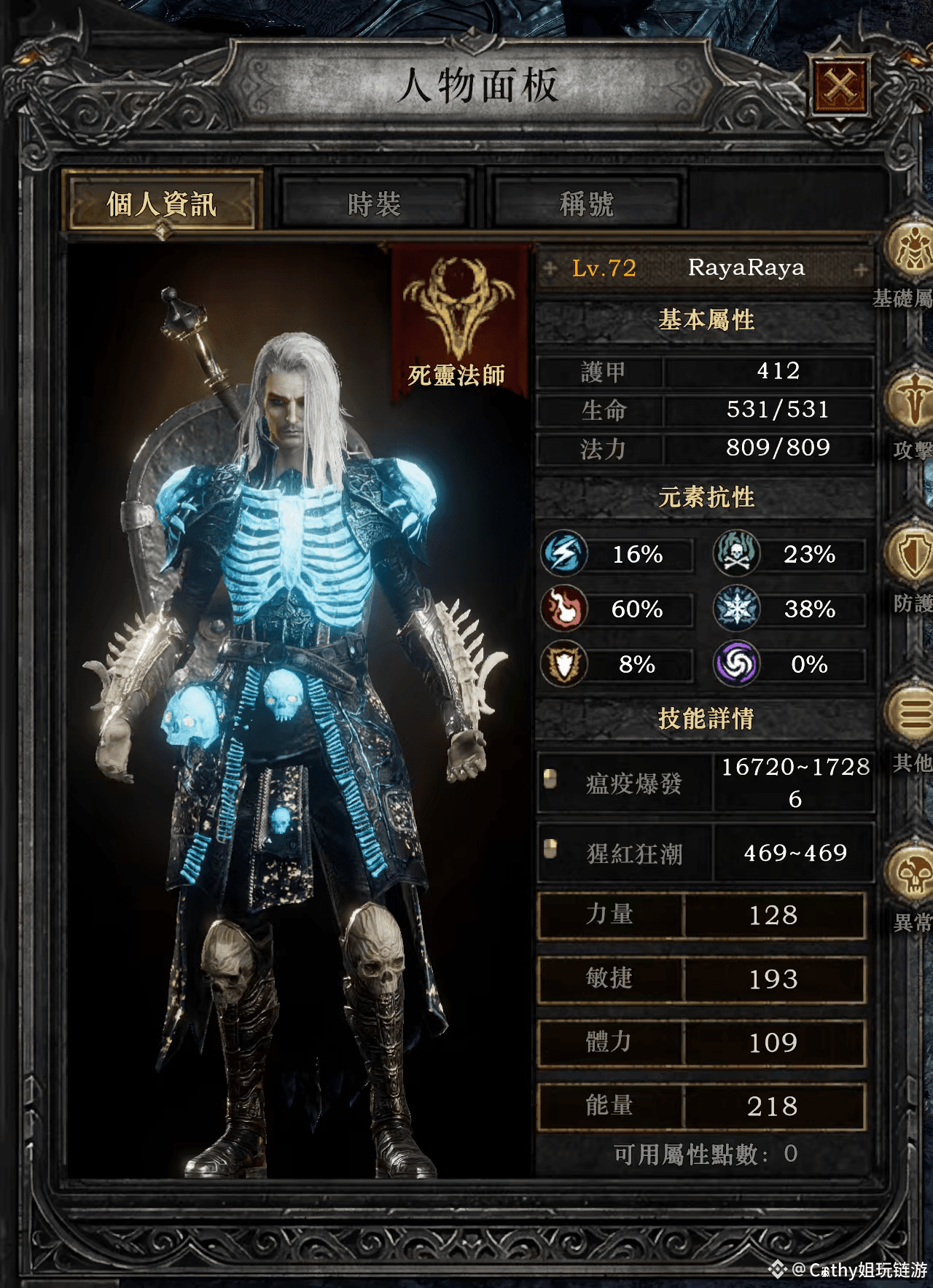Click the poison skull resistance icon
This screenshot has width=933, height=1288.
pos(736,554)
